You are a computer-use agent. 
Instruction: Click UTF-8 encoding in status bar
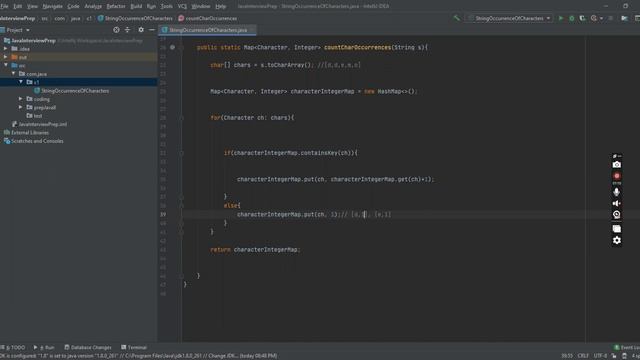pyautogui.click(x=600, y=356)
